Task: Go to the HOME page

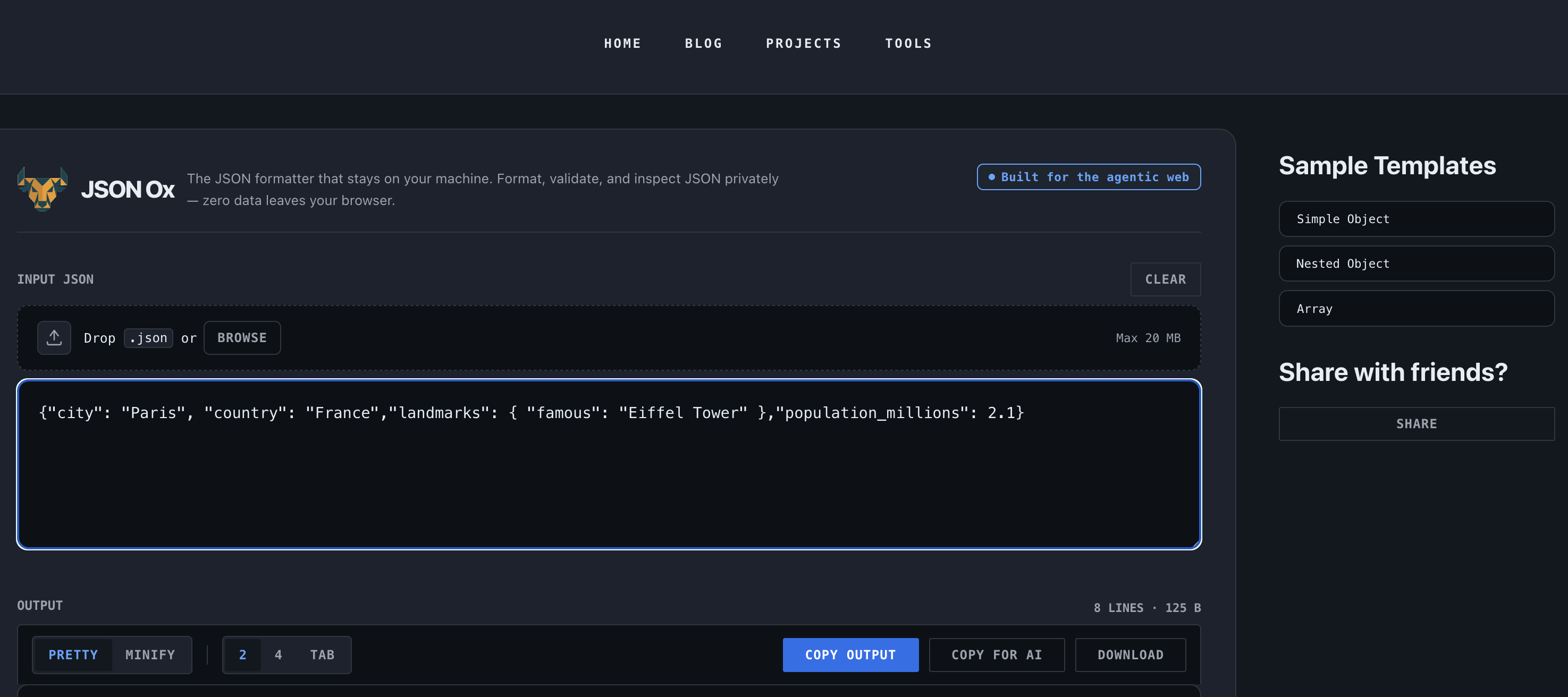Action: [x=622, y=43]
